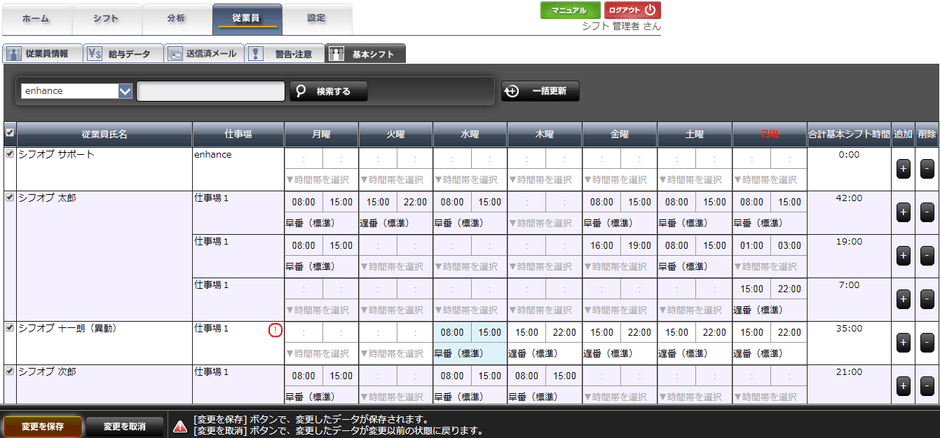The width and height of the screenshot is (940, 438).
Task: Click the 検索する search button
Action: [x=329, y=92]
